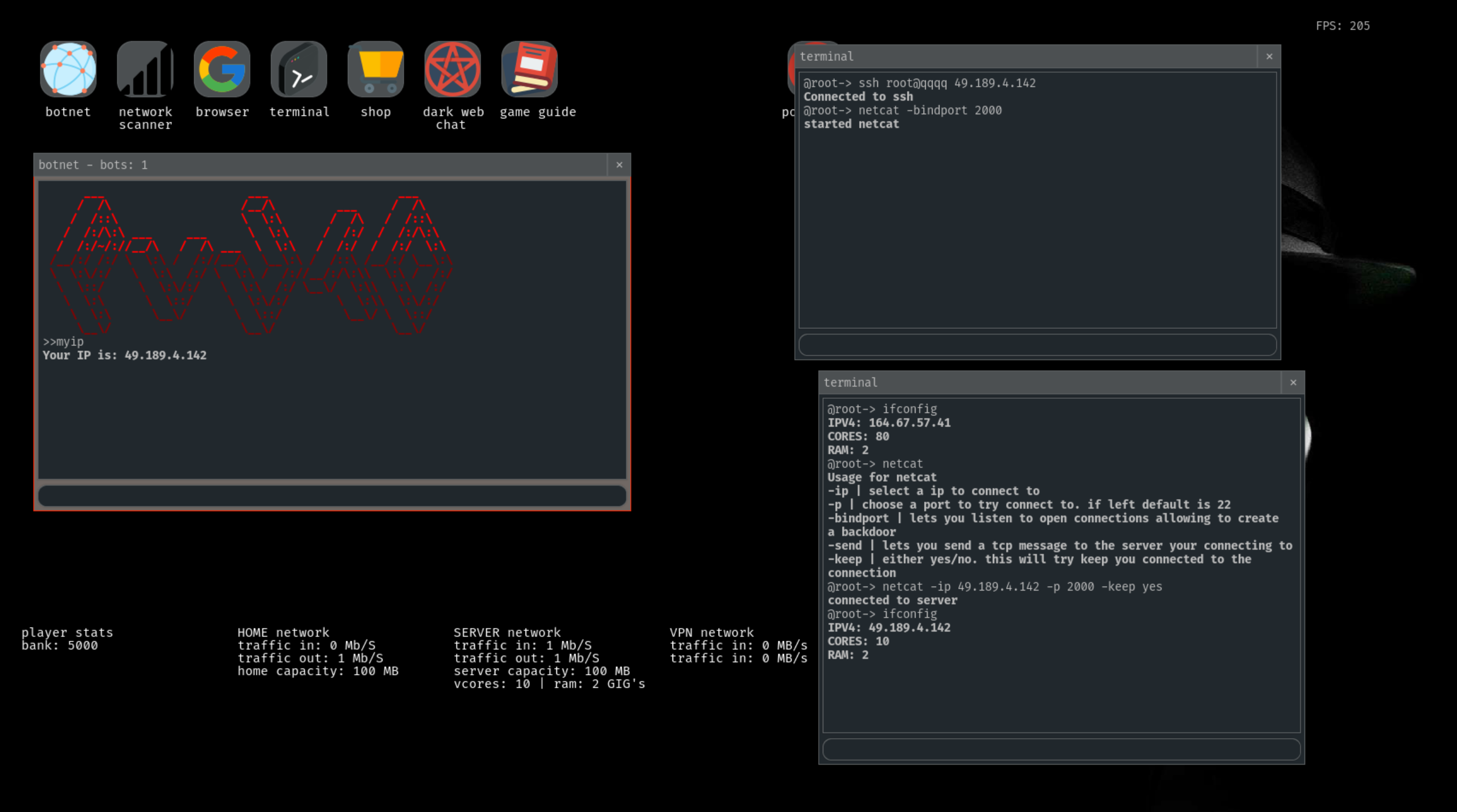Select 'vcores: 10 | ram: 2 GIG's' line
1457x812 pixels.
point(549,684)
